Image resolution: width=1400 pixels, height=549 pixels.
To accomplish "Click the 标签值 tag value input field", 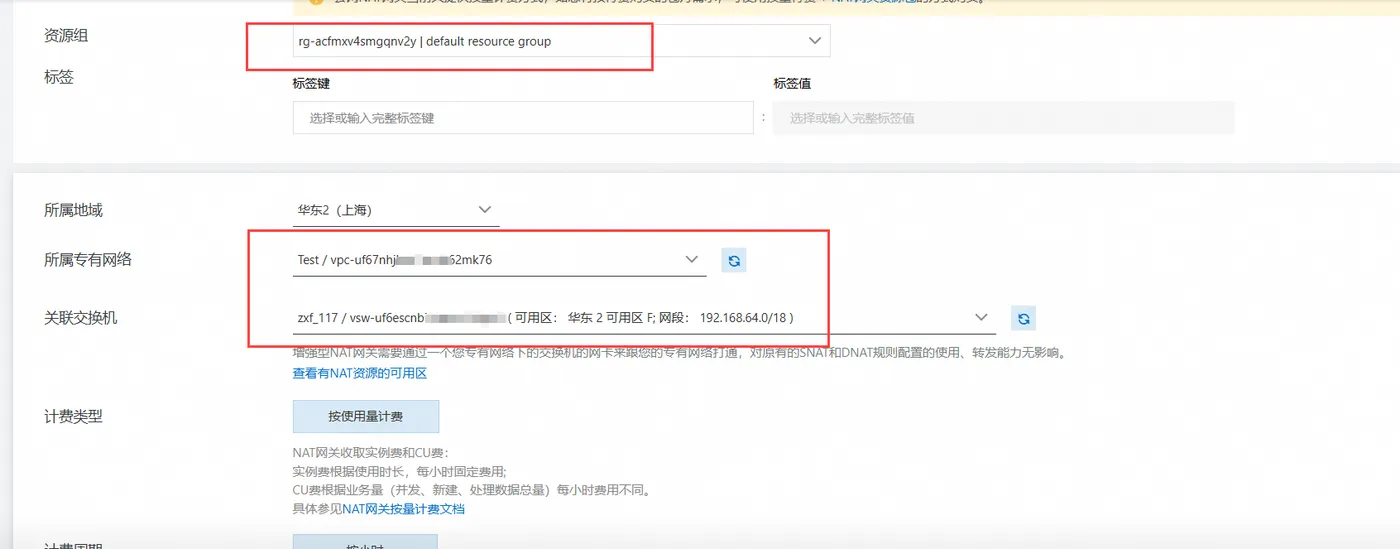I will tap(1003, 118).
